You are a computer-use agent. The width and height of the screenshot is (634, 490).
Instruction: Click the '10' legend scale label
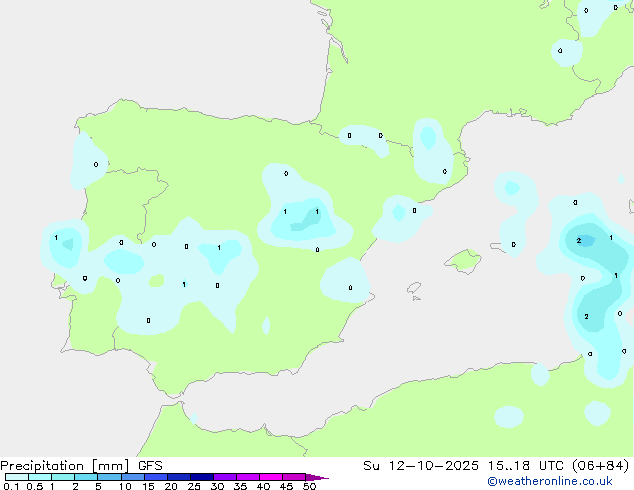(125, 486)
